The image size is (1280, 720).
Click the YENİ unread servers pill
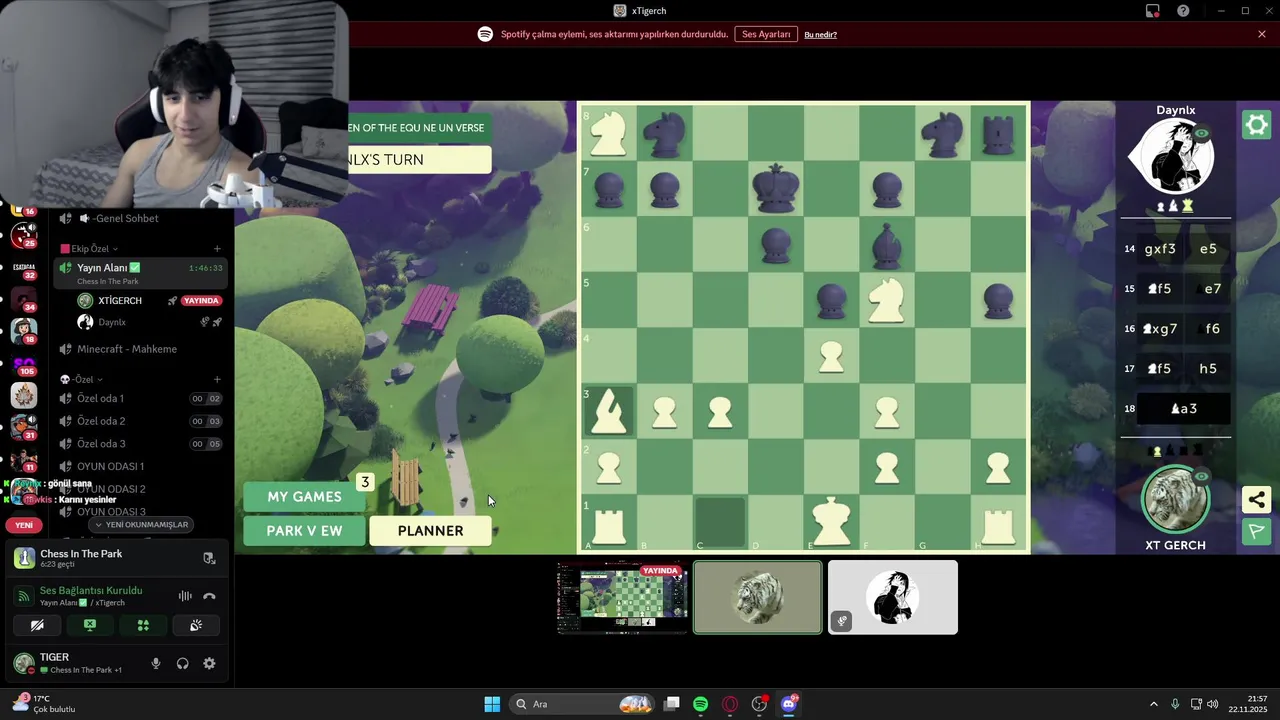24,525
